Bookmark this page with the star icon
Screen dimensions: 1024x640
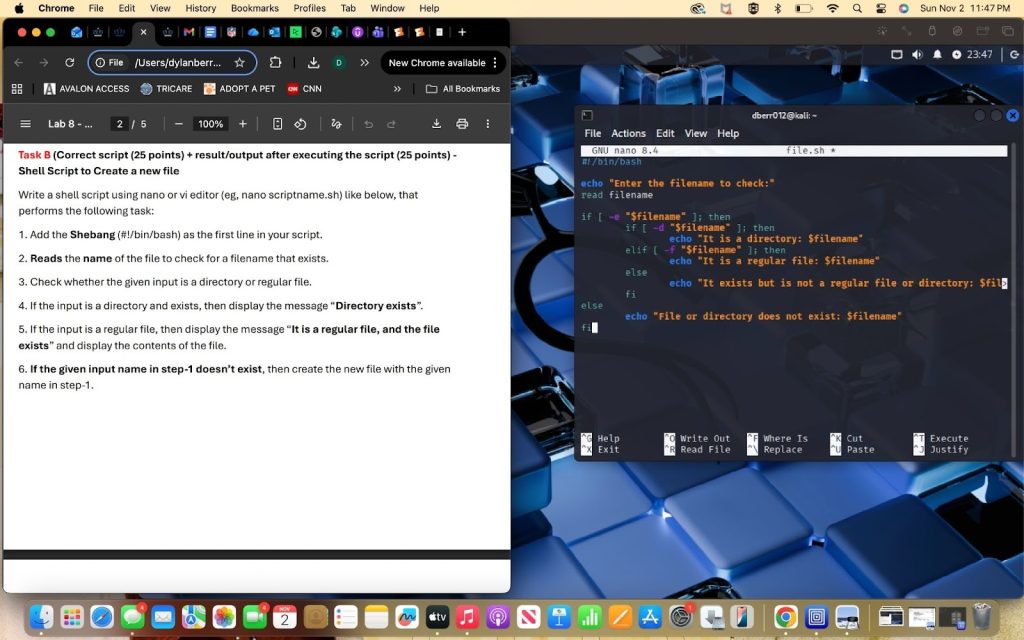click(x=240, y=62)
